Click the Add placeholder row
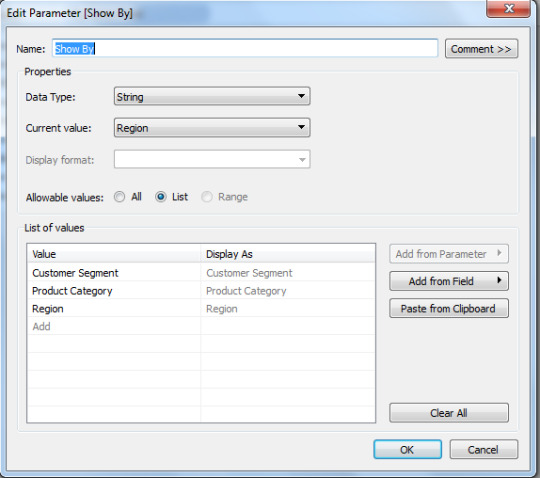540x478 pixels. tap(114, 326)
